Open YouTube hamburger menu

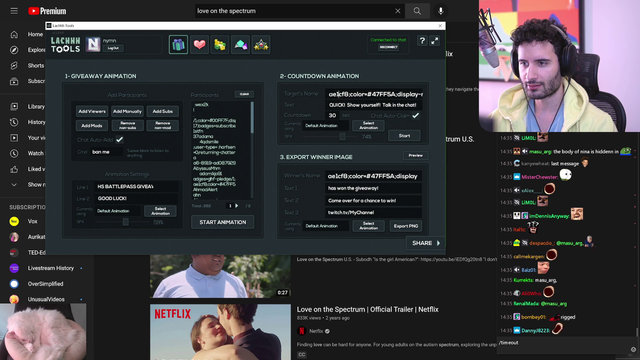click(14, 11)
